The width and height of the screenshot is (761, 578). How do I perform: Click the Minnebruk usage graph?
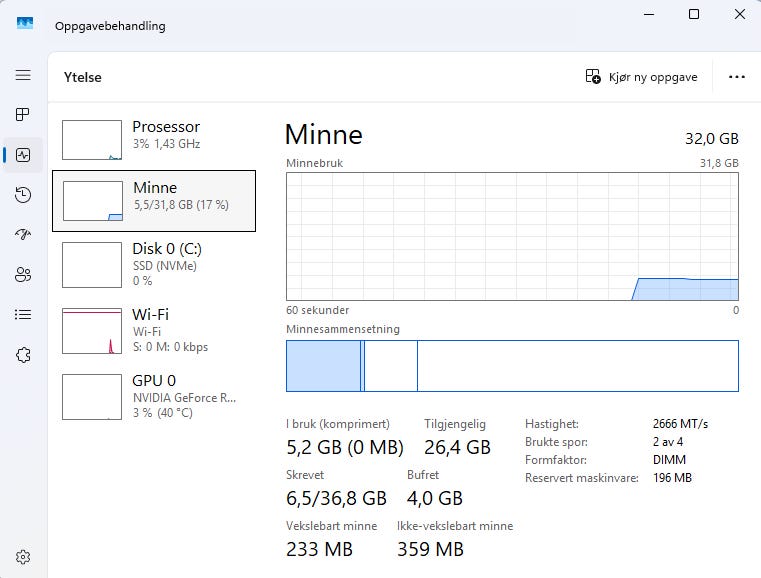[513, 236]
